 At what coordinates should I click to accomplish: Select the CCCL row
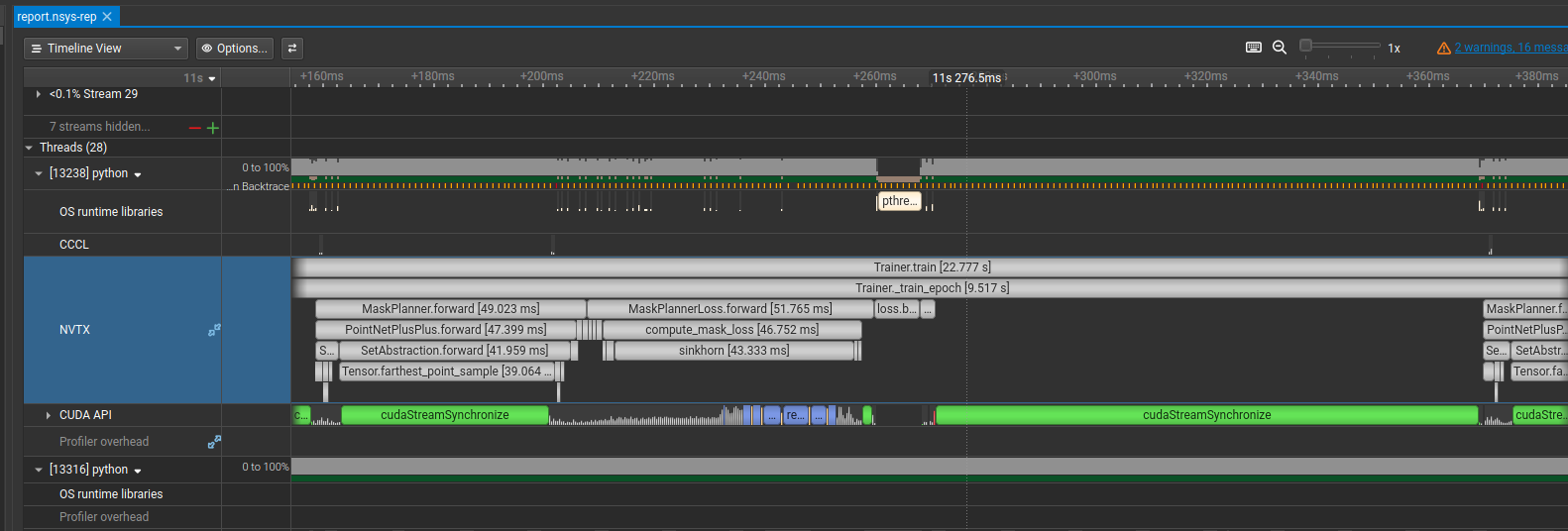coord(74,245)
